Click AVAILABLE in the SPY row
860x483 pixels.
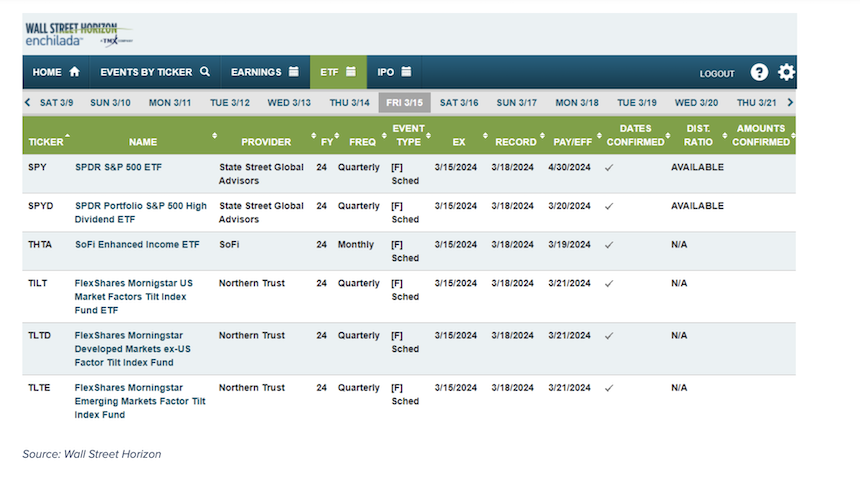[x=697, y=167]
